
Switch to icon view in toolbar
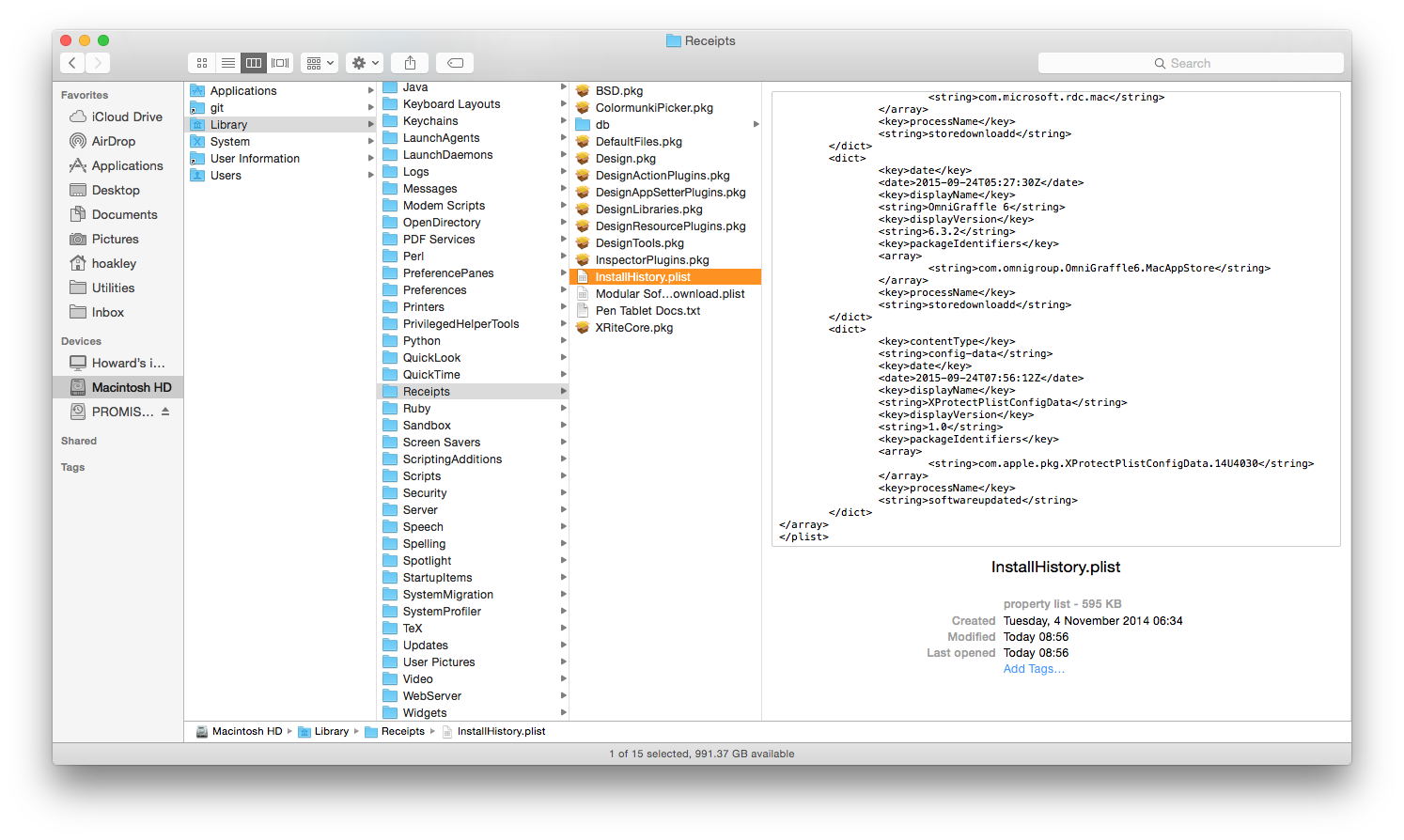201,63
